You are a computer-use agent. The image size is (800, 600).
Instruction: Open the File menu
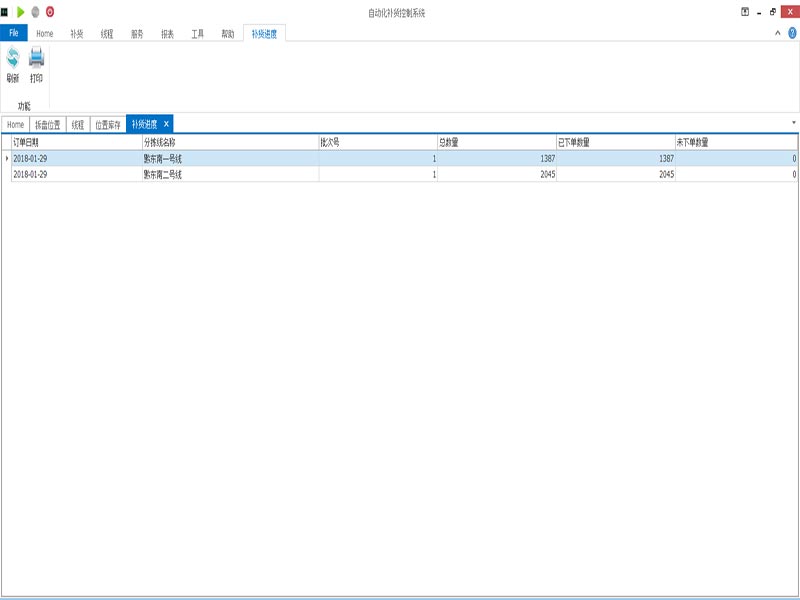[x=14, y=33]
